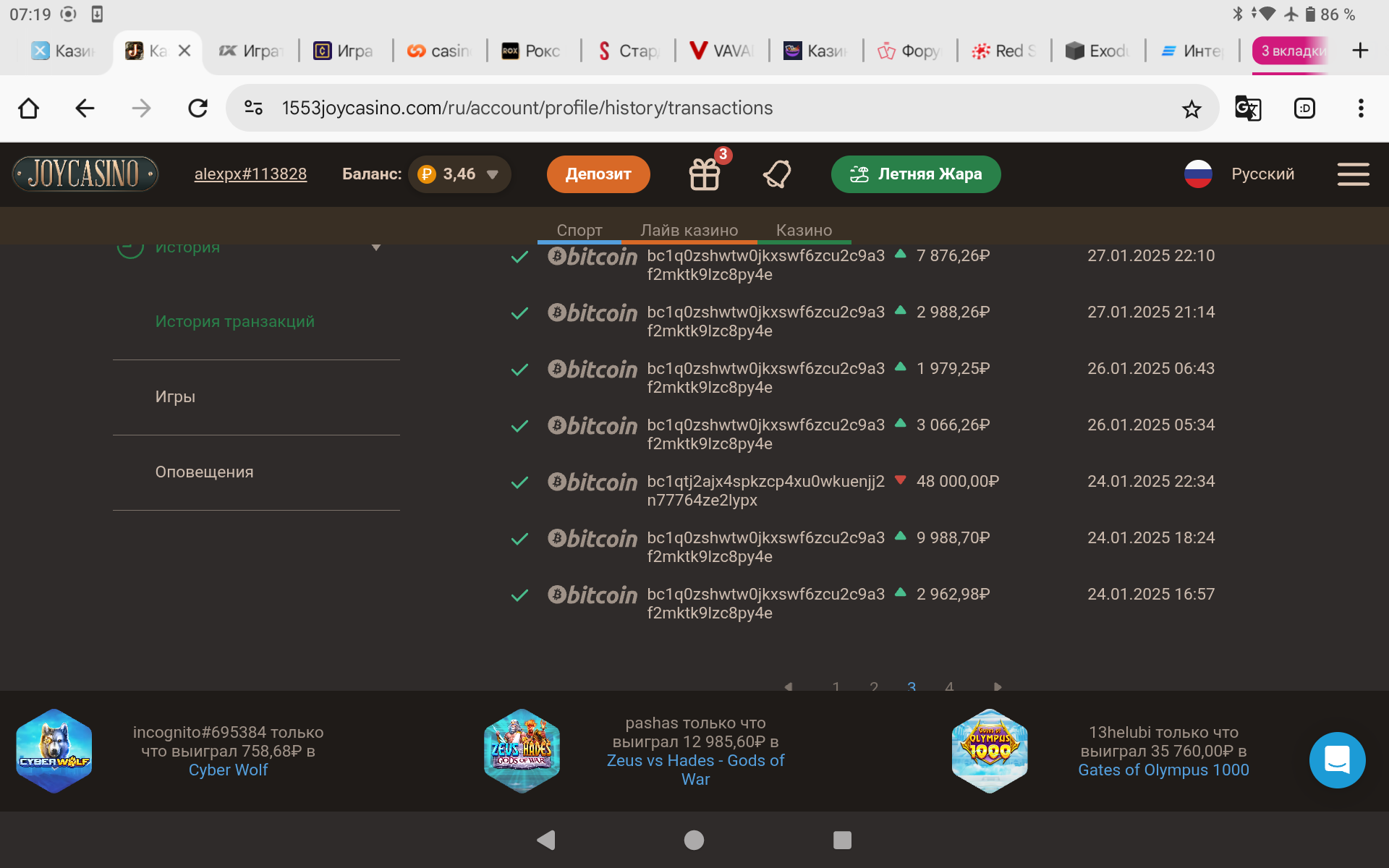The width and height of the screenshot is (1389, 868).
Task: Open the alexpx#113828 profile link
Action: tap(250, 174)
